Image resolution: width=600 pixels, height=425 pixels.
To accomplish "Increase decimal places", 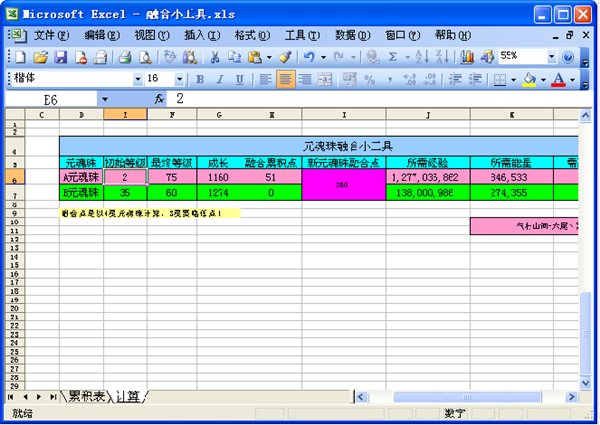I will 409,80.
